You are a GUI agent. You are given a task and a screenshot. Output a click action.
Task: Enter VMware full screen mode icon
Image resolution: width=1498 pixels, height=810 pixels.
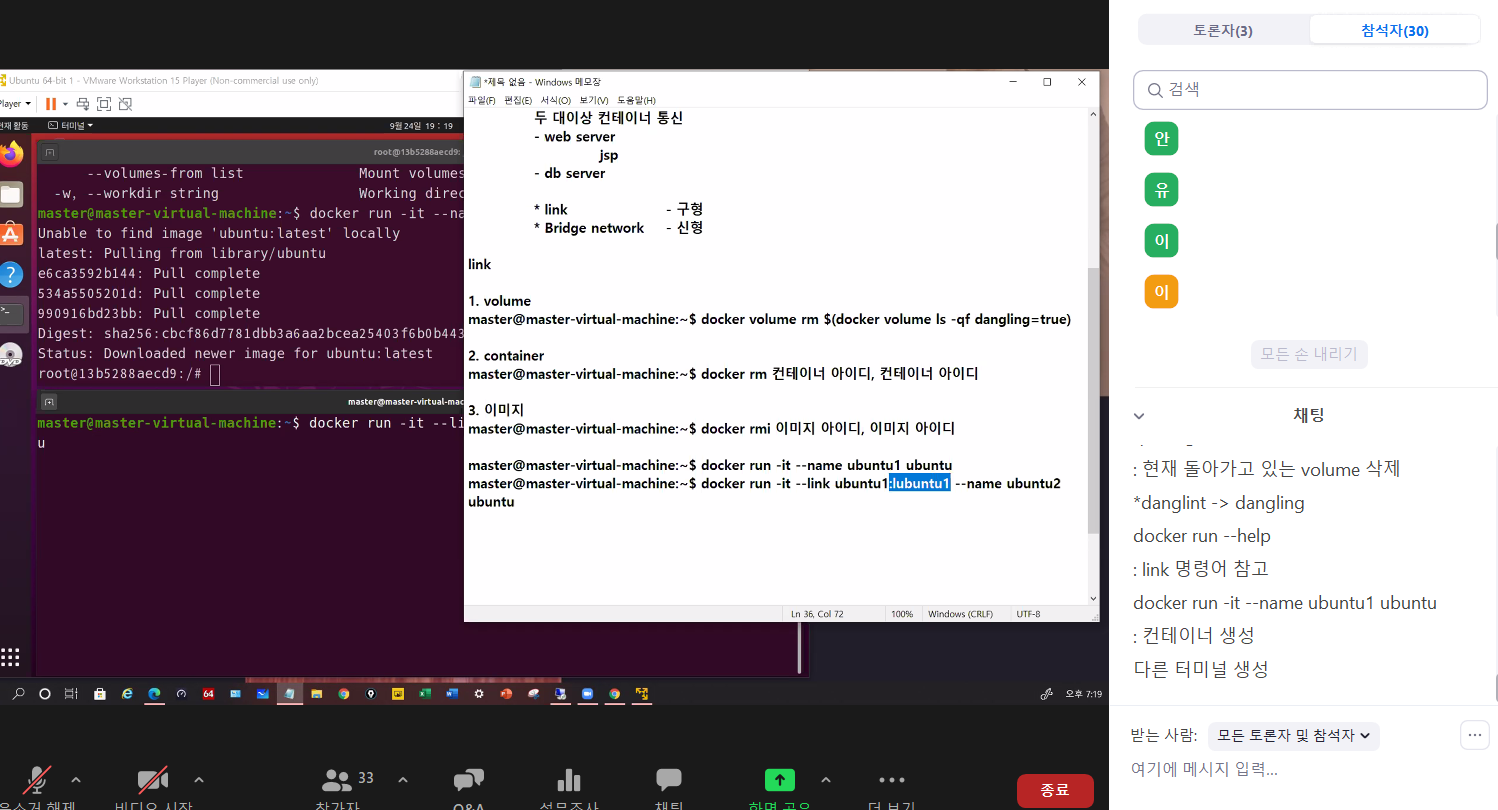103,104
